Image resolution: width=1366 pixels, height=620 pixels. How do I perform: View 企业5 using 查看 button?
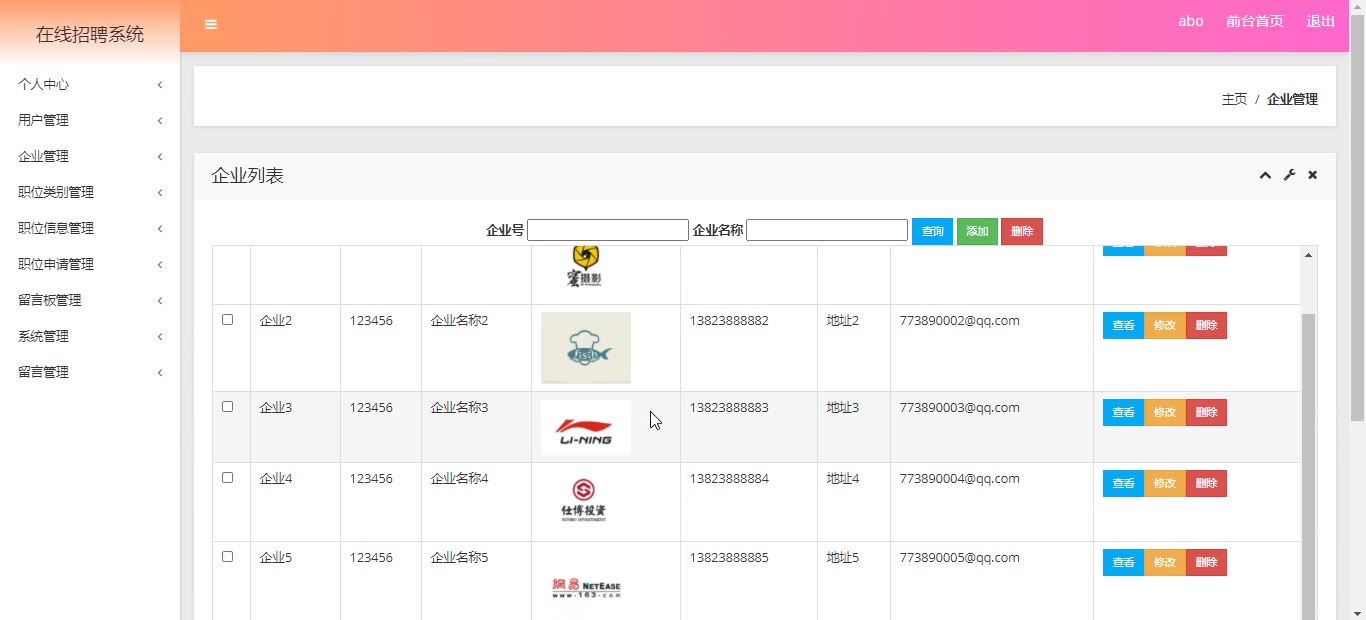pyautogui.click(x=1123, y=563)
